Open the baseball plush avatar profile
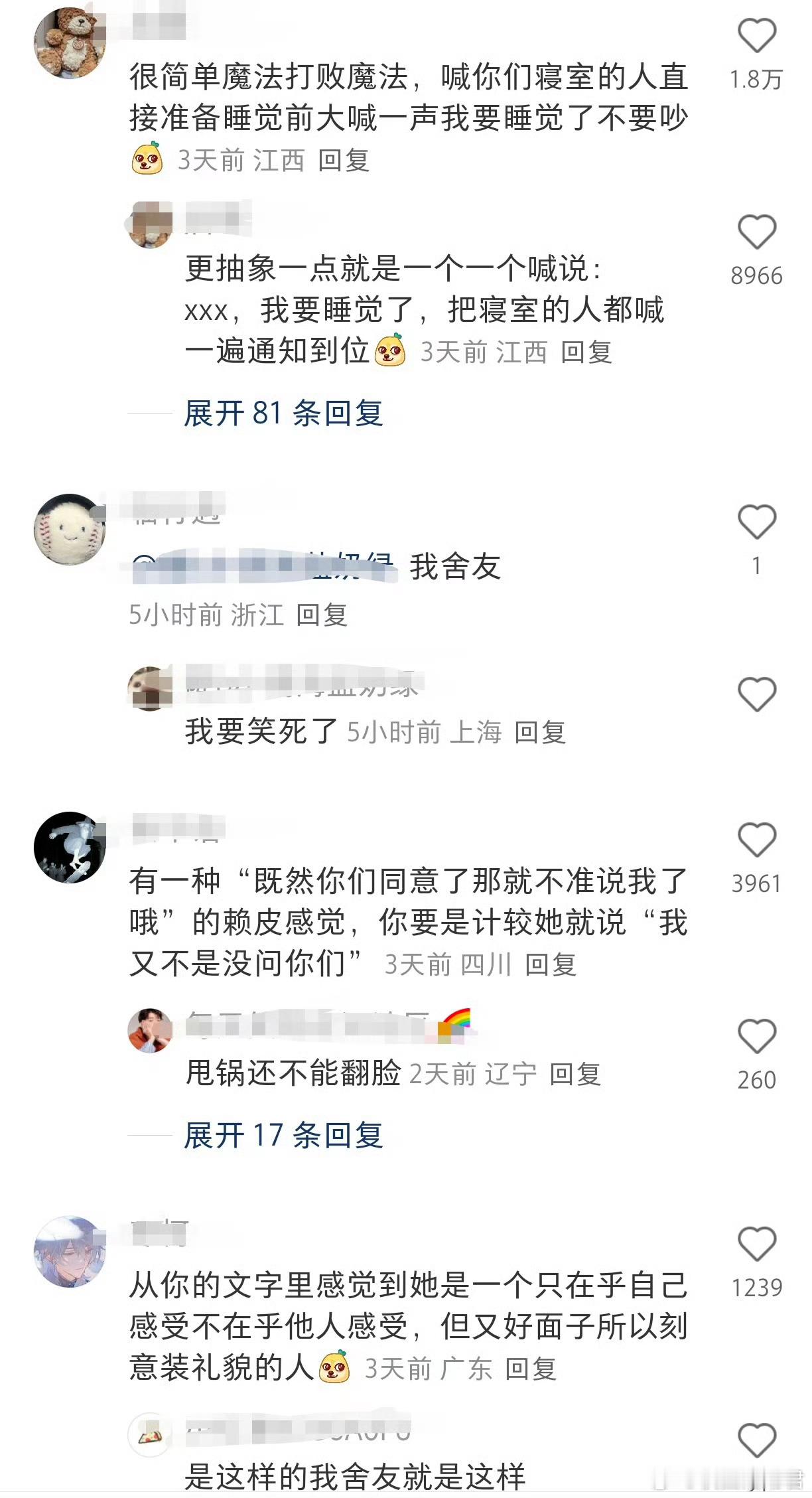 pyautogui.click(x=70, y=530)
